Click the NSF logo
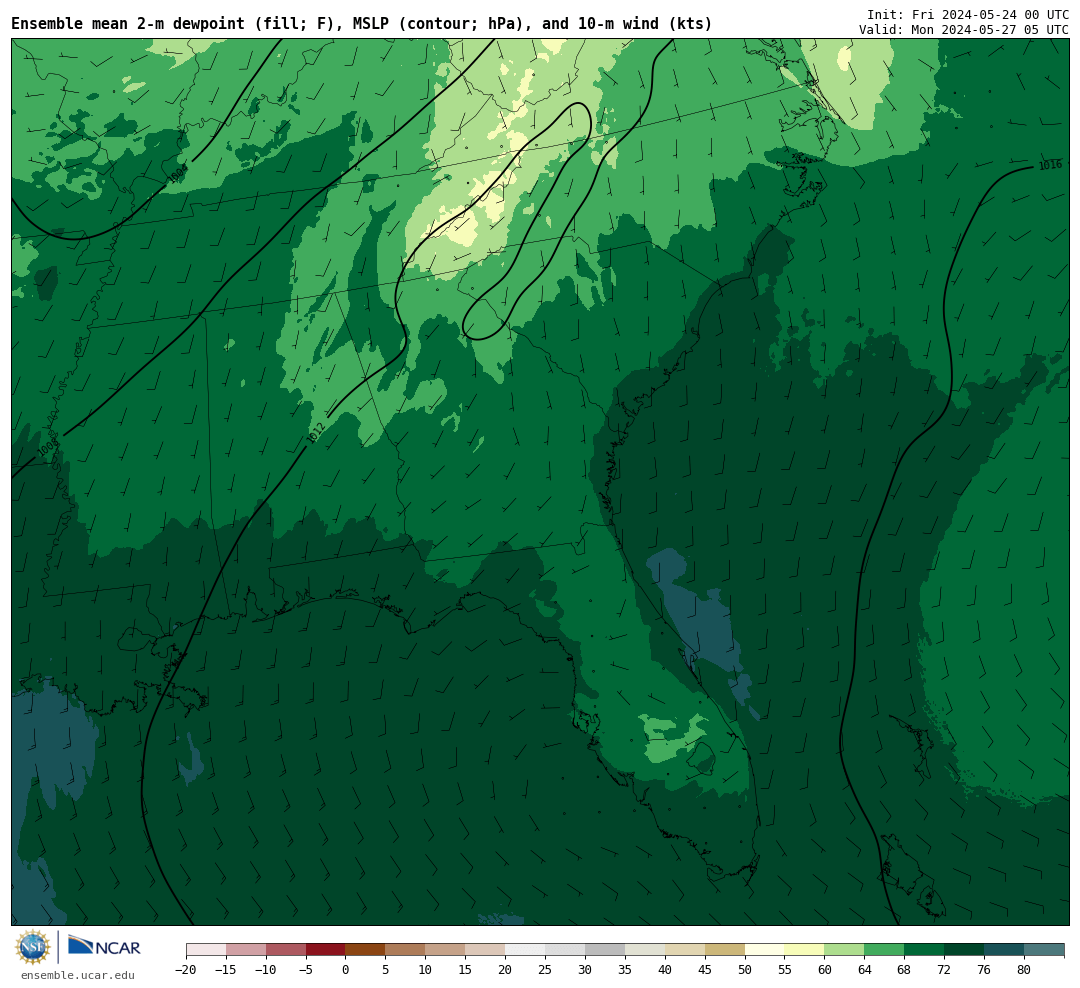1080x988 pixels. [33, 947]
